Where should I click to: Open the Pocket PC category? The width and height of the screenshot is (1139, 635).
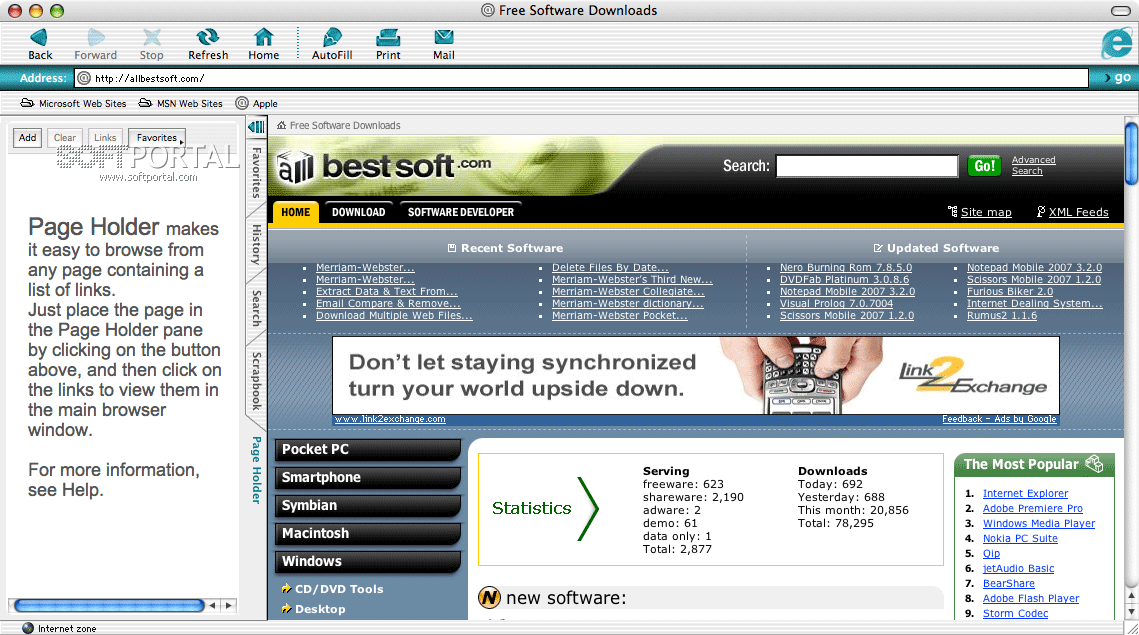[x=368, y=450]
